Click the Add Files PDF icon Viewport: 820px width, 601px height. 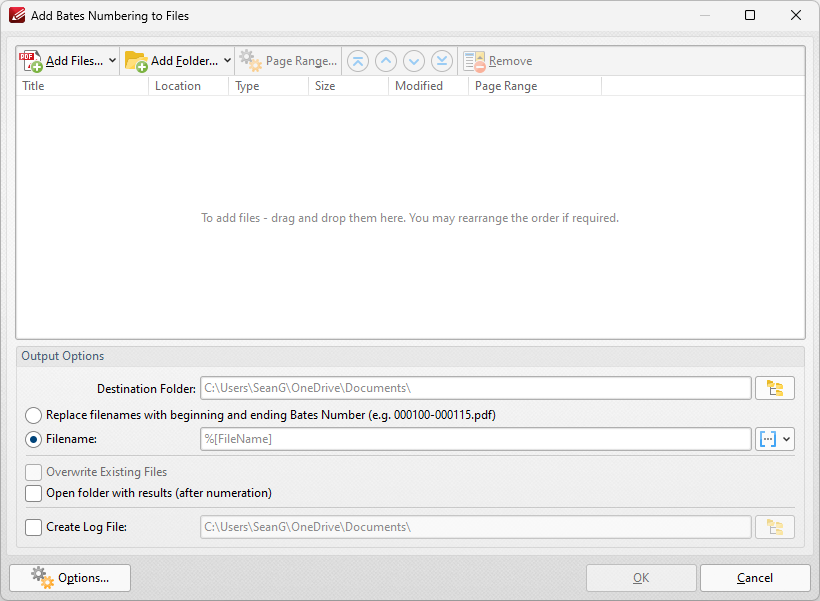(x=31, y=61)
